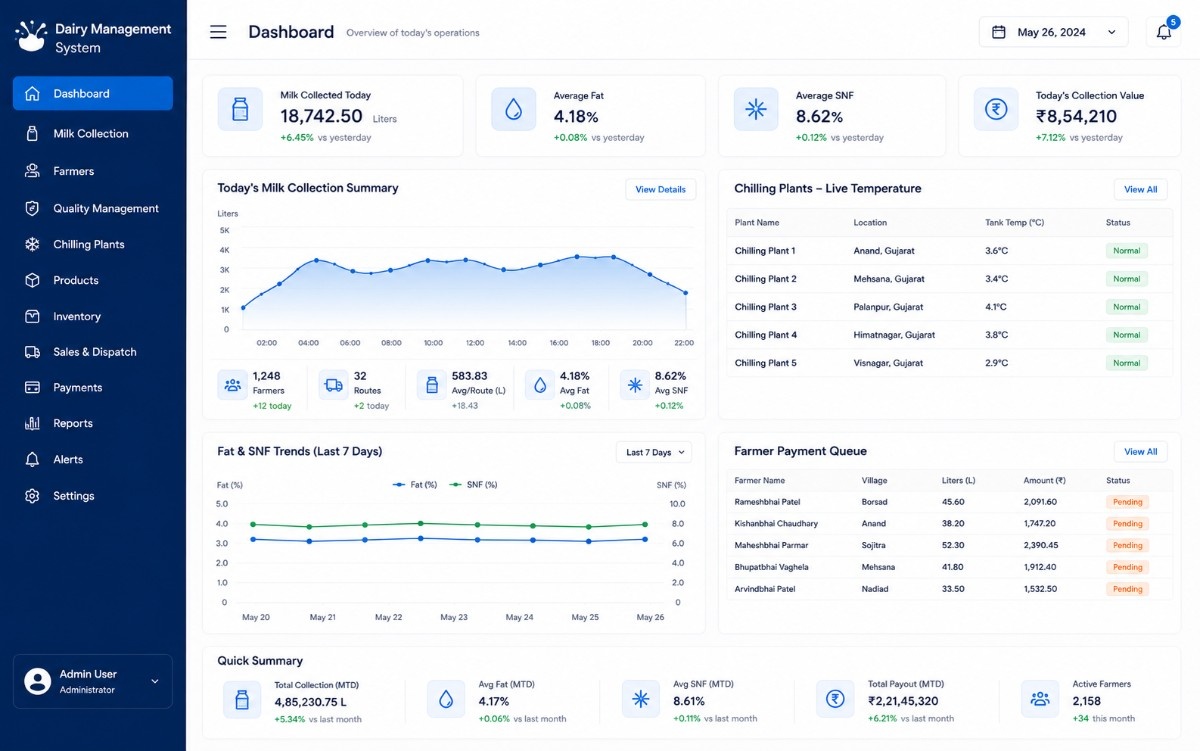This screenshot has width=1200, height=751.
Task: Click the 22:00 data point on collection chart
Action: pos(686,292)
